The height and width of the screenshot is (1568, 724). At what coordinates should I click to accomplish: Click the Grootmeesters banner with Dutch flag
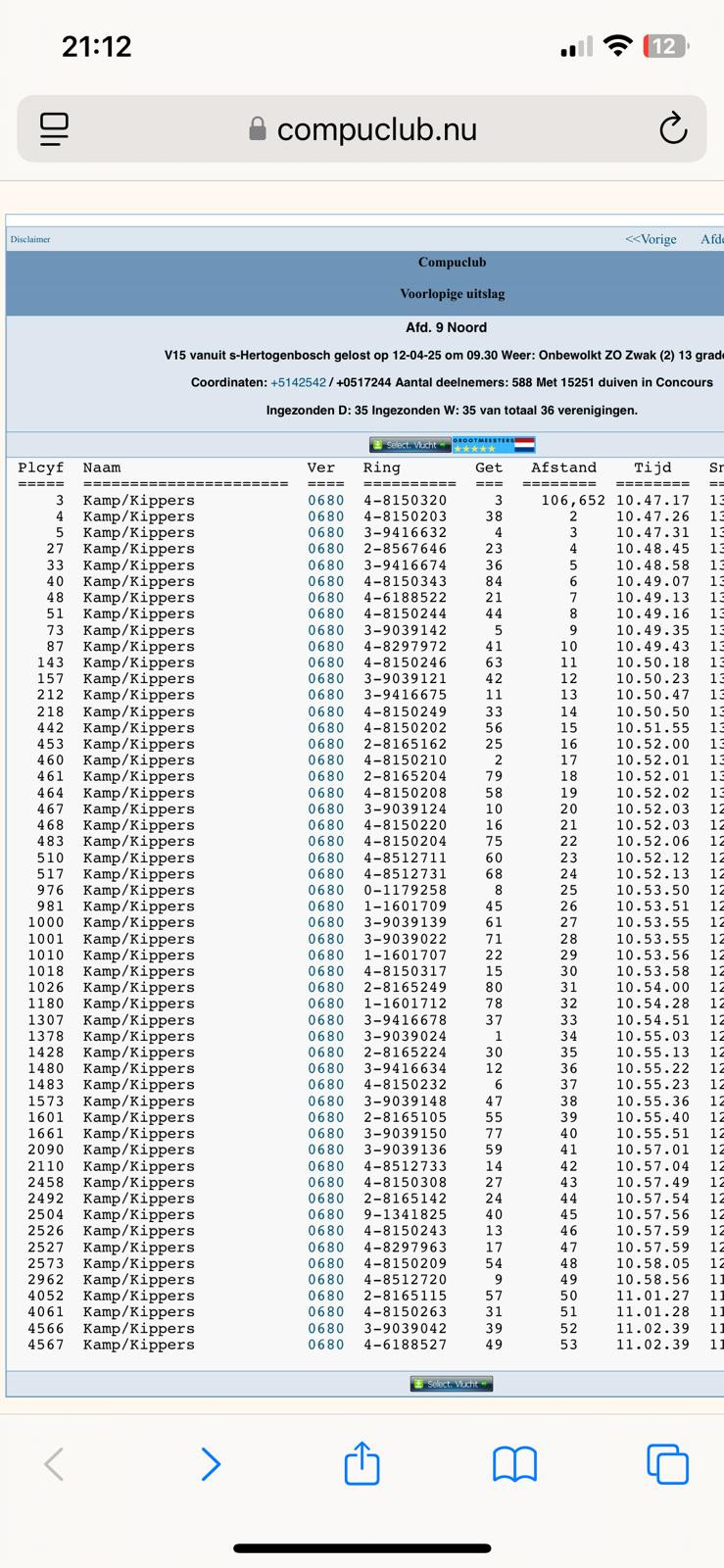[494, 445]
